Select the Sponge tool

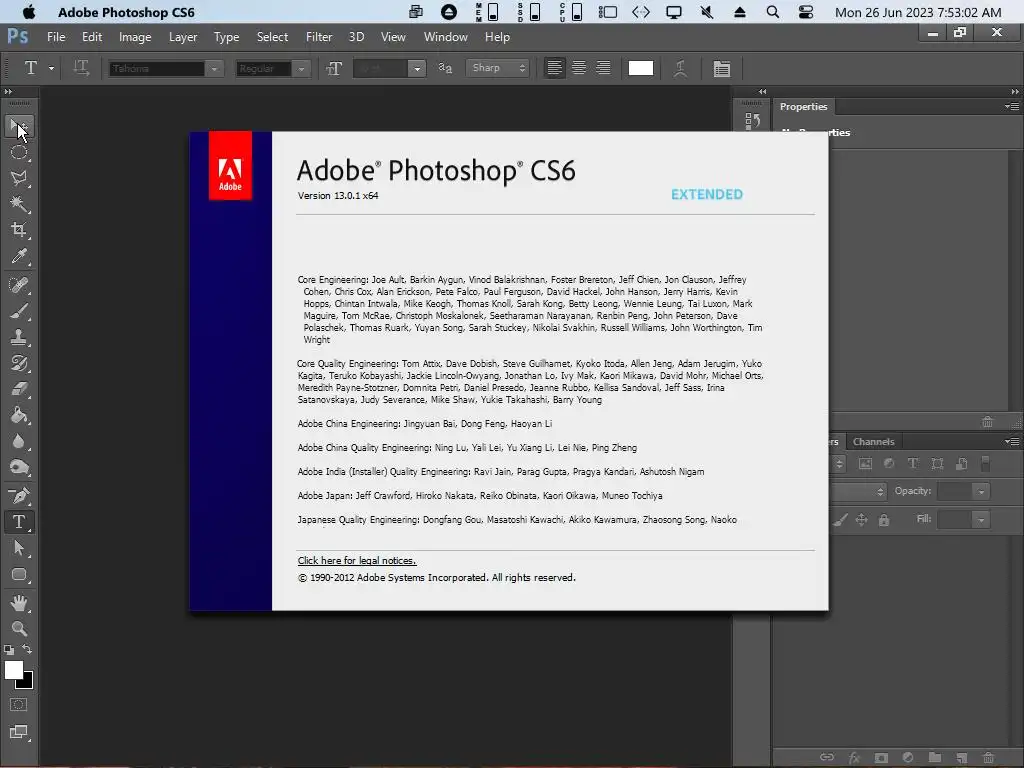(19, 467)
